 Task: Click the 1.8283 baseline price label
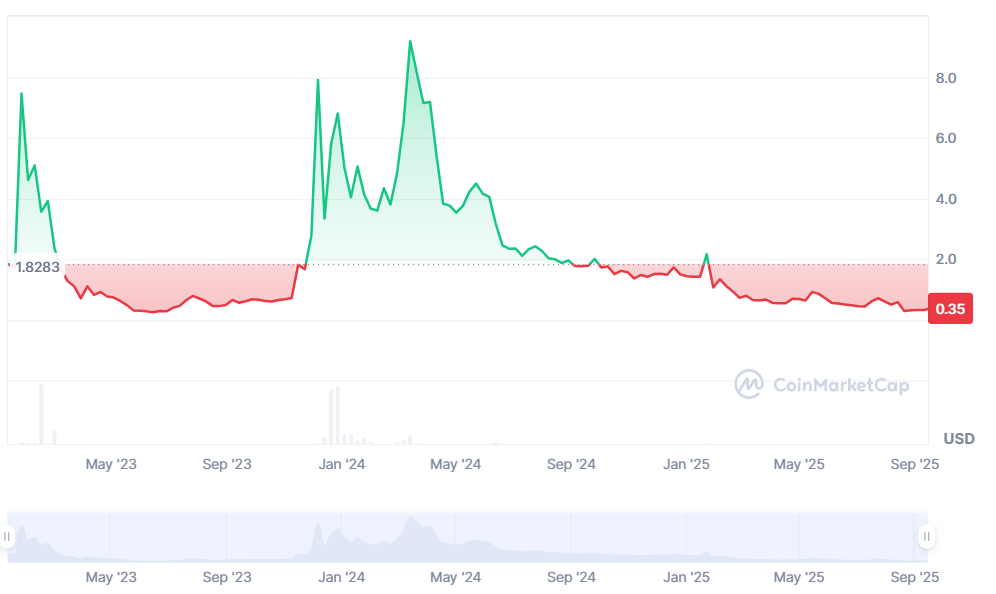[37, 267]
